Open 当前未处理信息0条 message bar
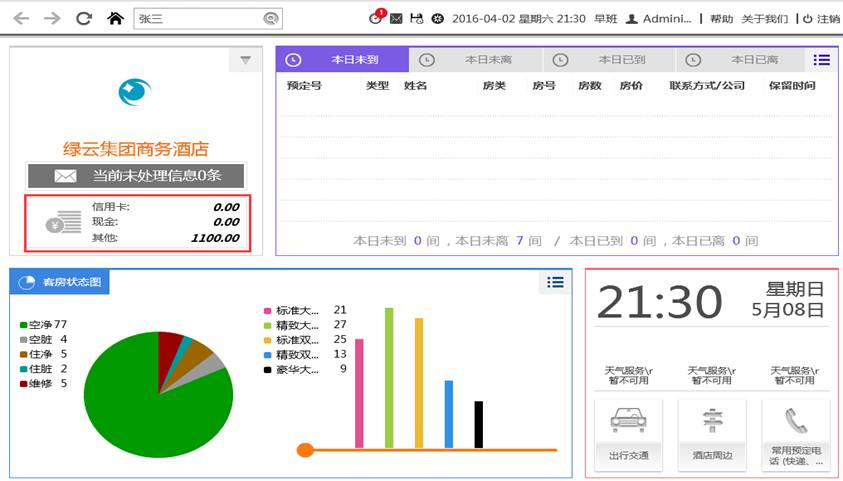The height and width of the screenshot is (481, 843). click(x=136, y=176)
